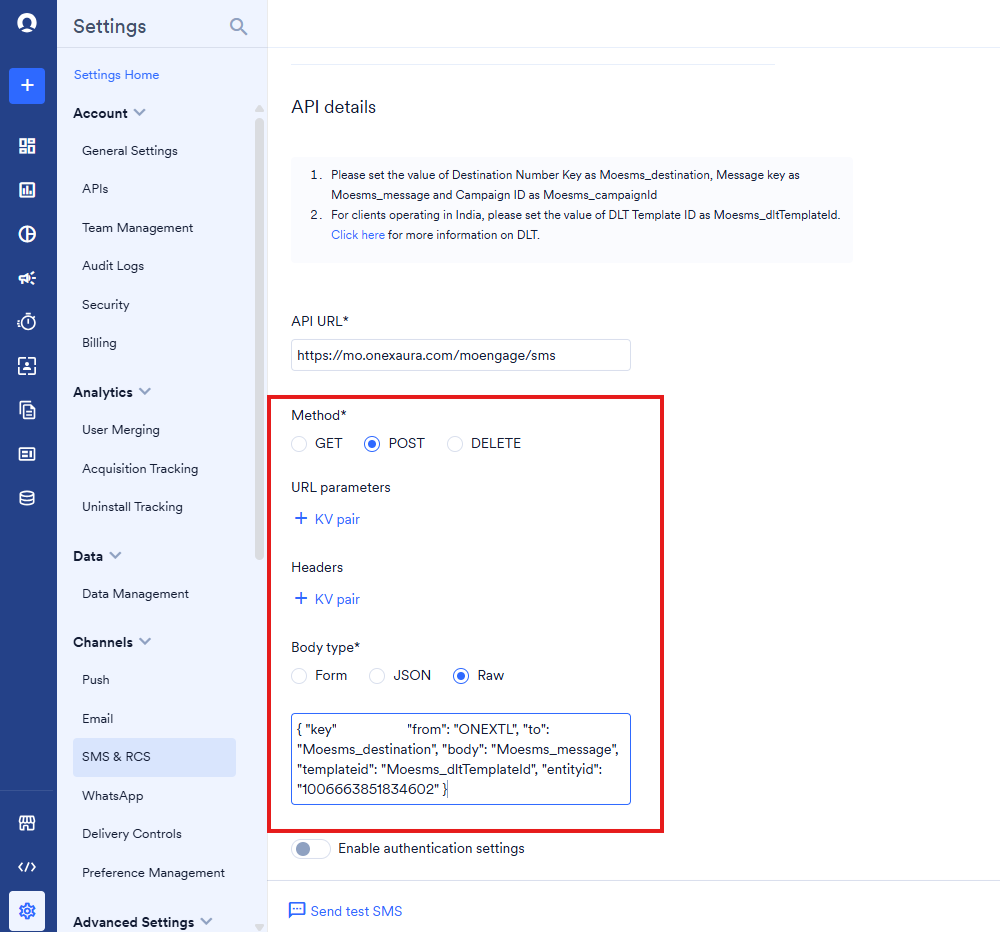
Task: Open the database stack icon
Action: point(27,498)
